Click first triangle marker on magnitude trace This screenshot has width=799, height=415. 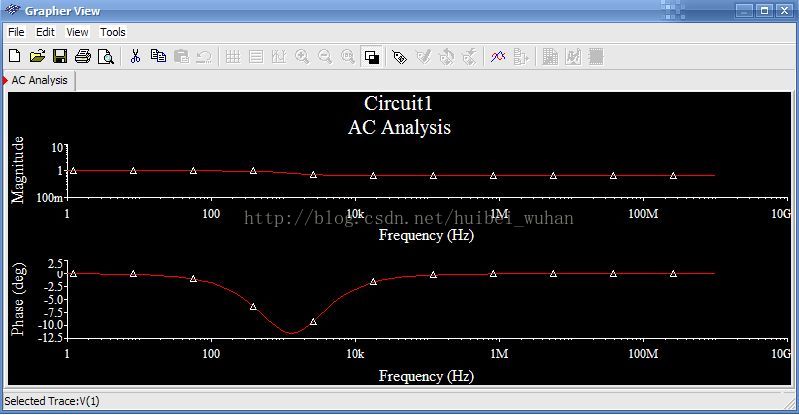pos(73,171)
